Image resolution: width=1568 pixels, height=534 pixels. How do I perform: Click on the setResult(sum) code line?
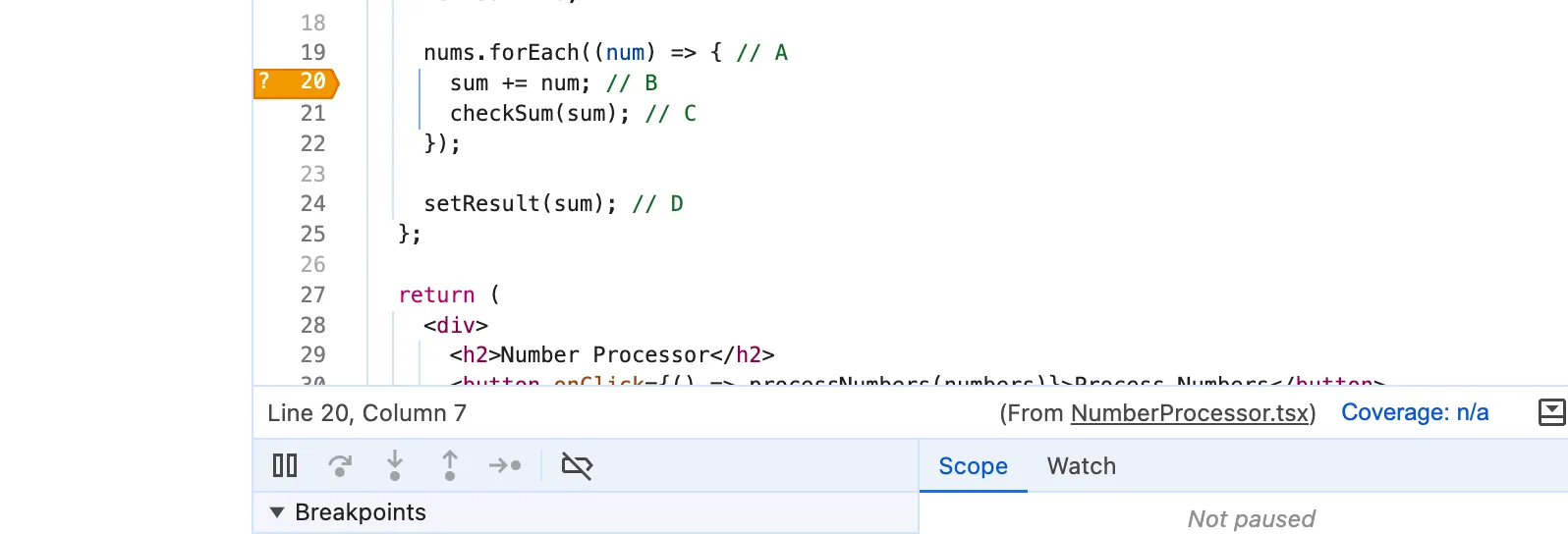pyautogui.click(x=553, y=204)
